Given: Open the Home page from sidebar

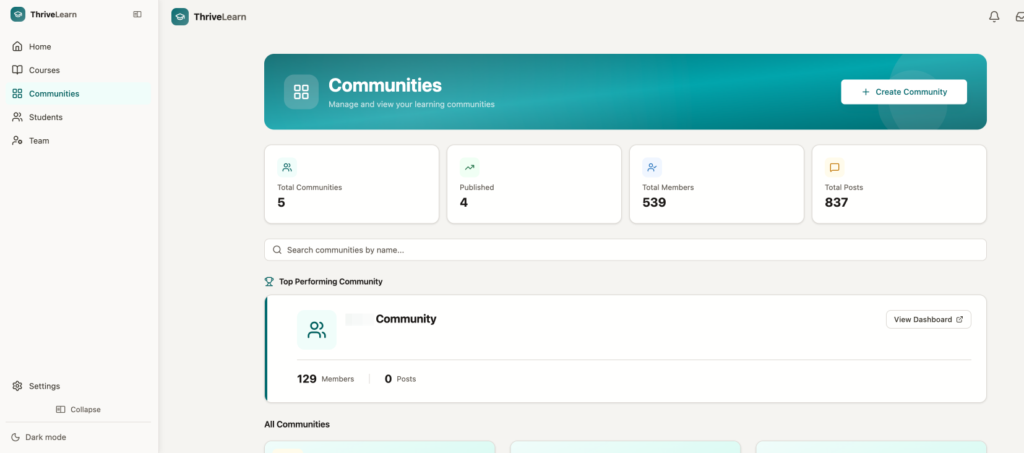Looking at the screenshot, I should click(40, 47).
